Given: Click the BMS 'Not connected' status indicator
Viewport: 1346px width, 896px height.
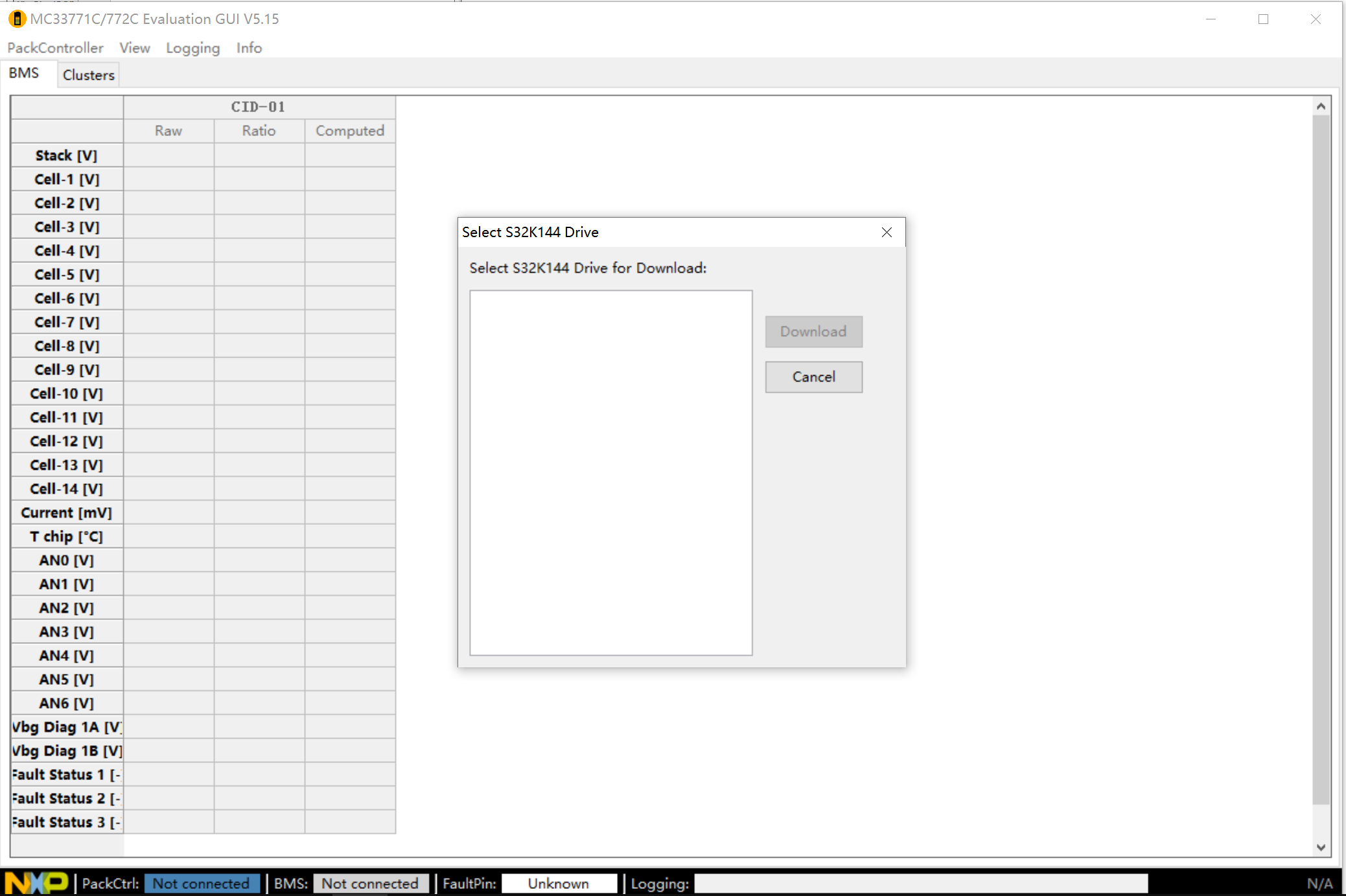Looking at the screenshot, I should click(x=370, y=883).
